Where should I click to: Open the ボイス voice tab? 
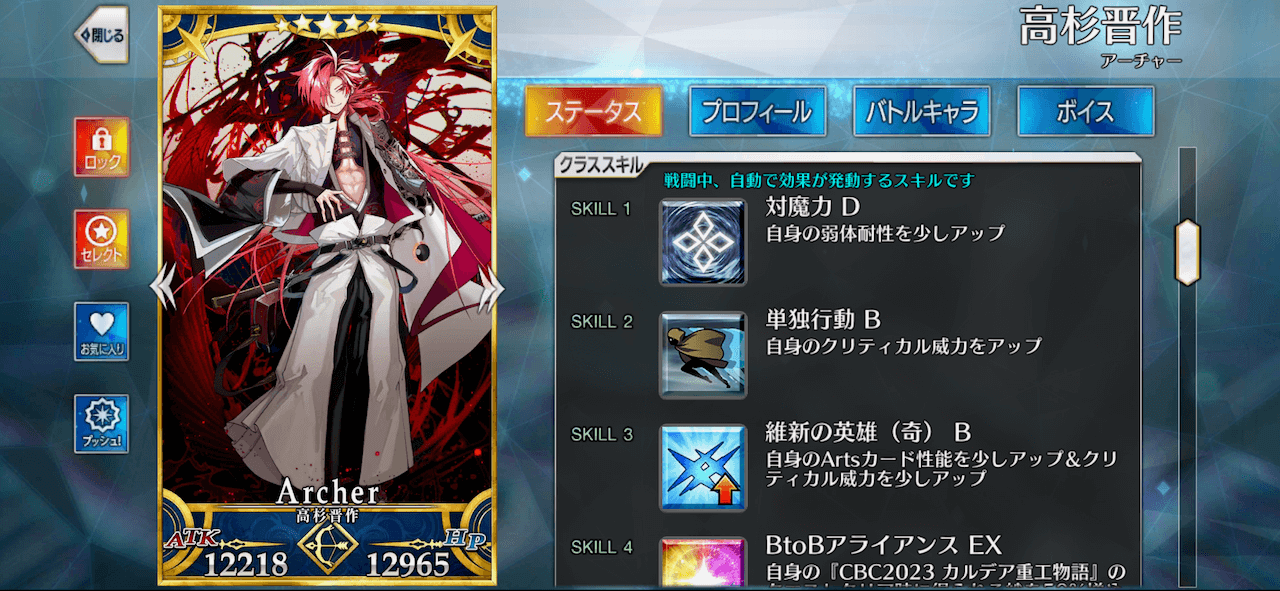click(1085, 111)
